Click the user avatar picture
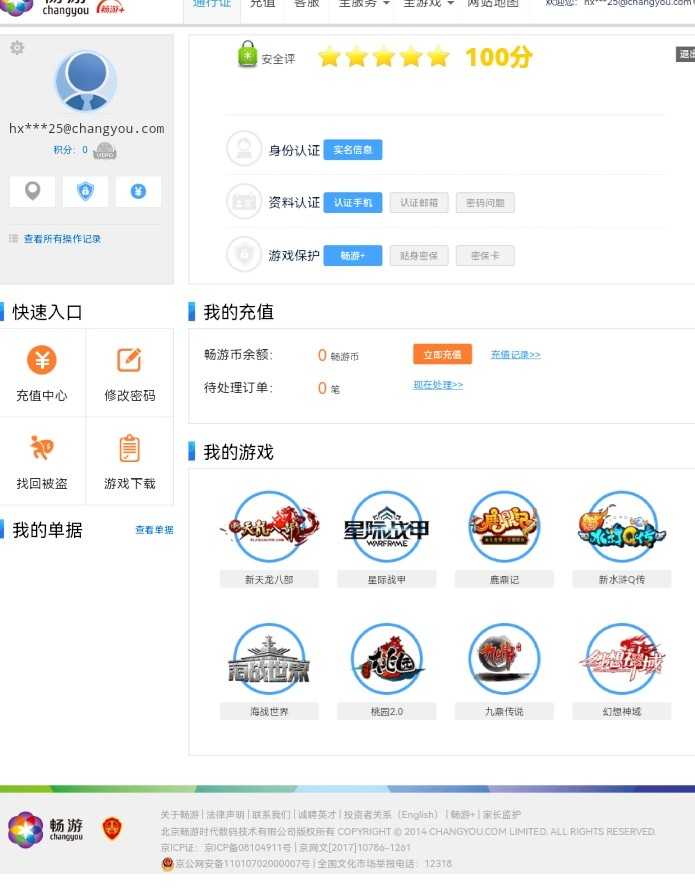The height and width of the screenshot is (888, 695). click(x=85, y=82)
